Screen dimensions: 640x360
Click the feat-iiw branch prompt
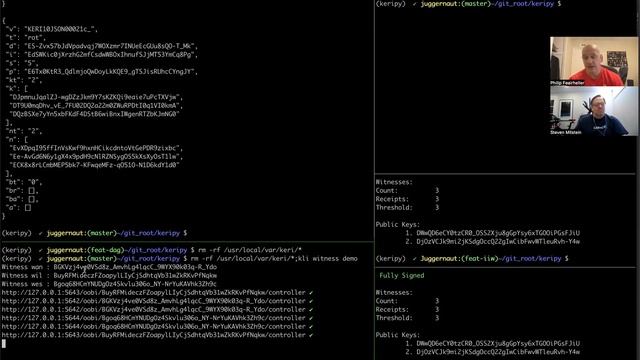(x=472, y=259)
